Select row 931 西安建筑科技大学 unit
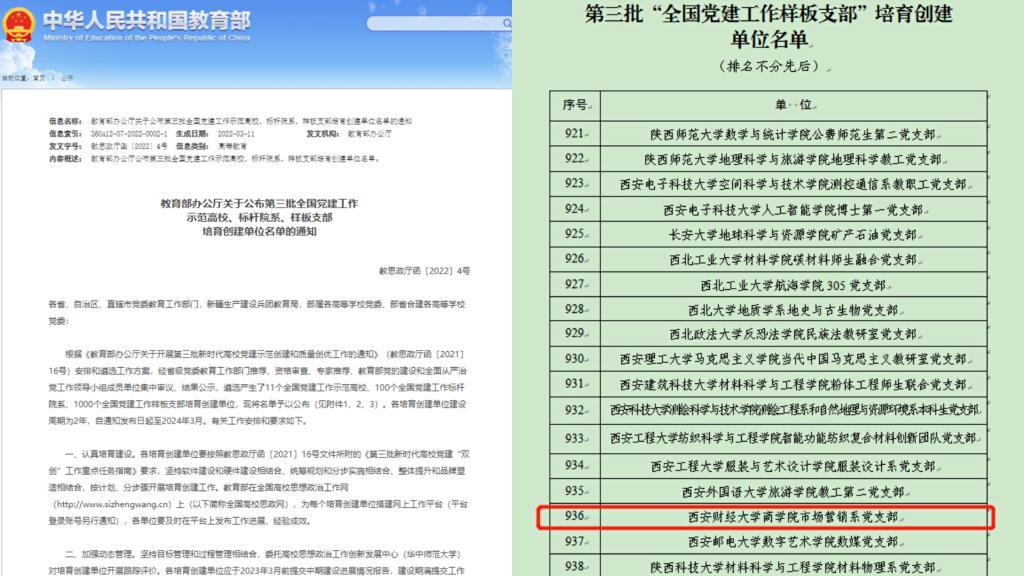Screen dimensions: 1024x576 click(x=793, y=384)
